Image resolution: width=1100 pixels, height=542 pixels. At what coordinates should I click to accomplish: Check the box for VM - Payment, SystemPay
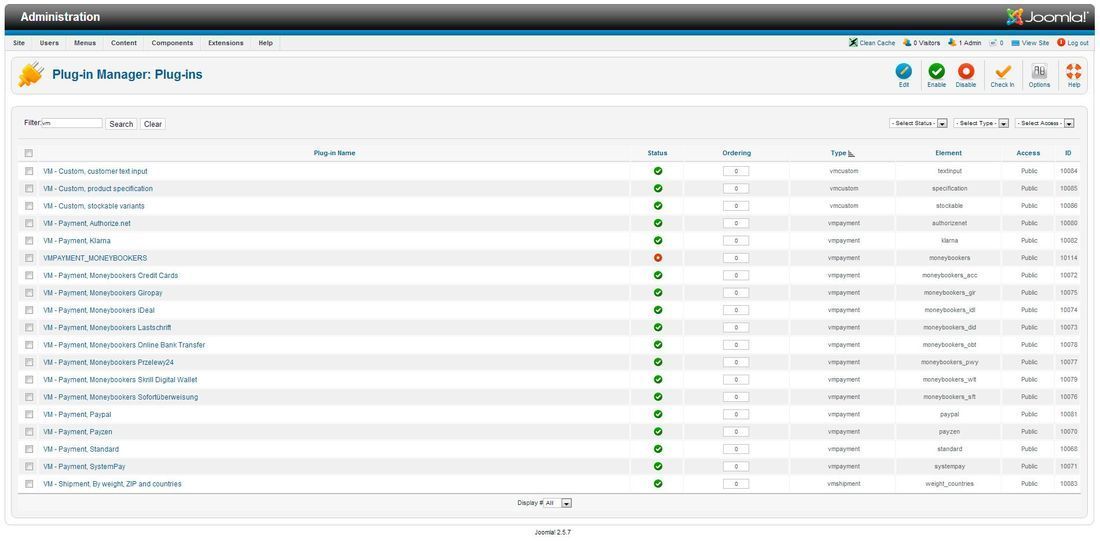29,466
